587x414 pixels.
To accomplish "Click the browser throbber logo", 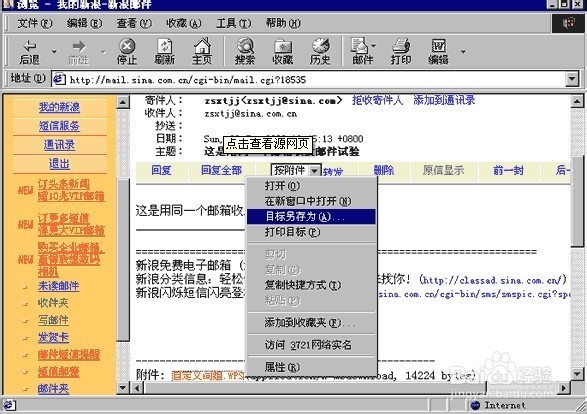I will coord(568,23).
